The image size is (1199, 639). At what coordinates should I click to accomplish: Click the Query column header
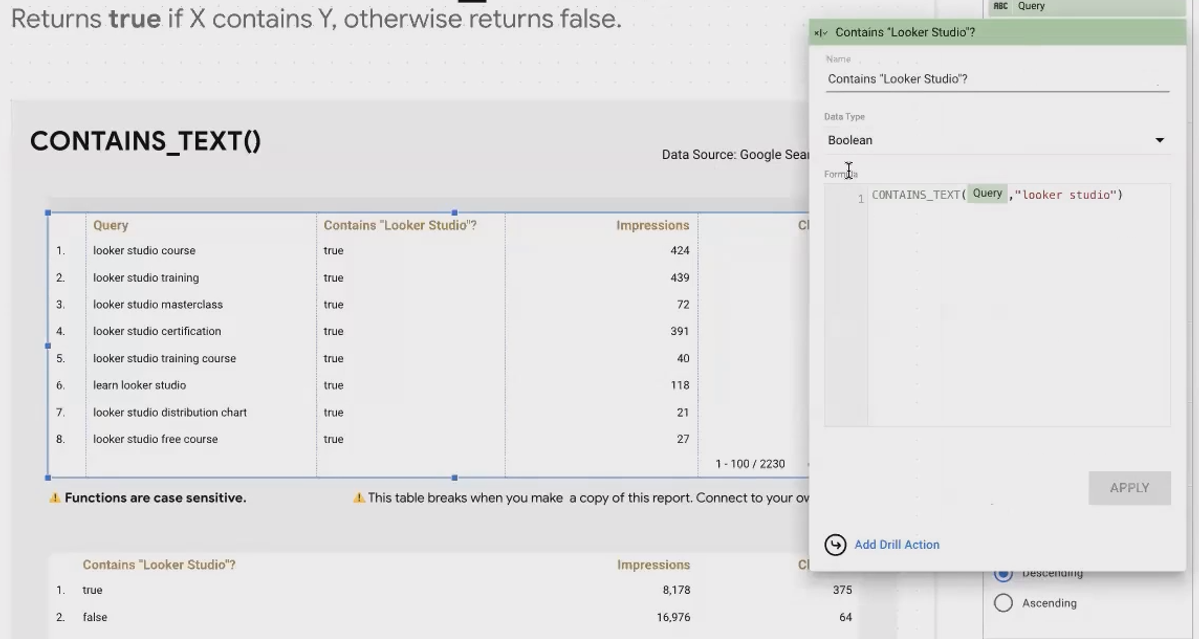coord(111,225)
